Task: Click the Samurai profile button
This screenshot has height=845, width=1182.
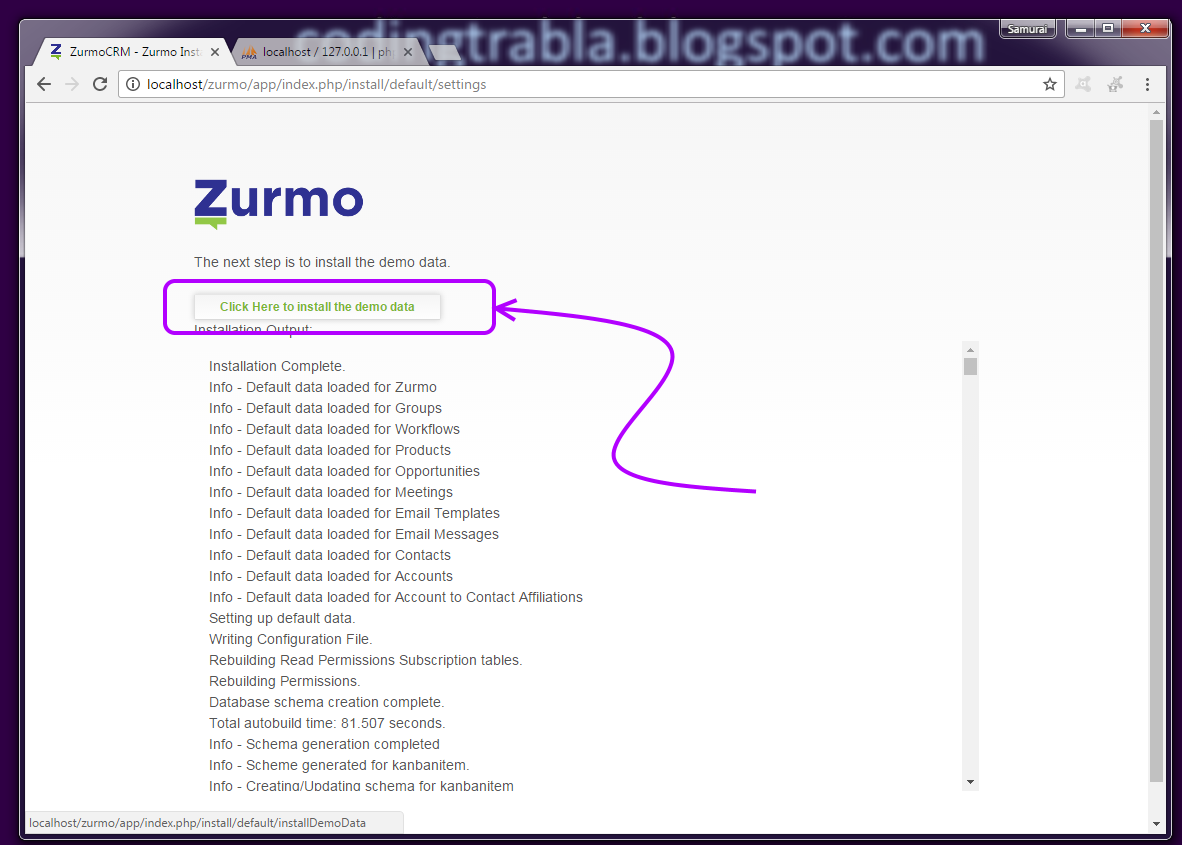Action: click(1027, 29)
